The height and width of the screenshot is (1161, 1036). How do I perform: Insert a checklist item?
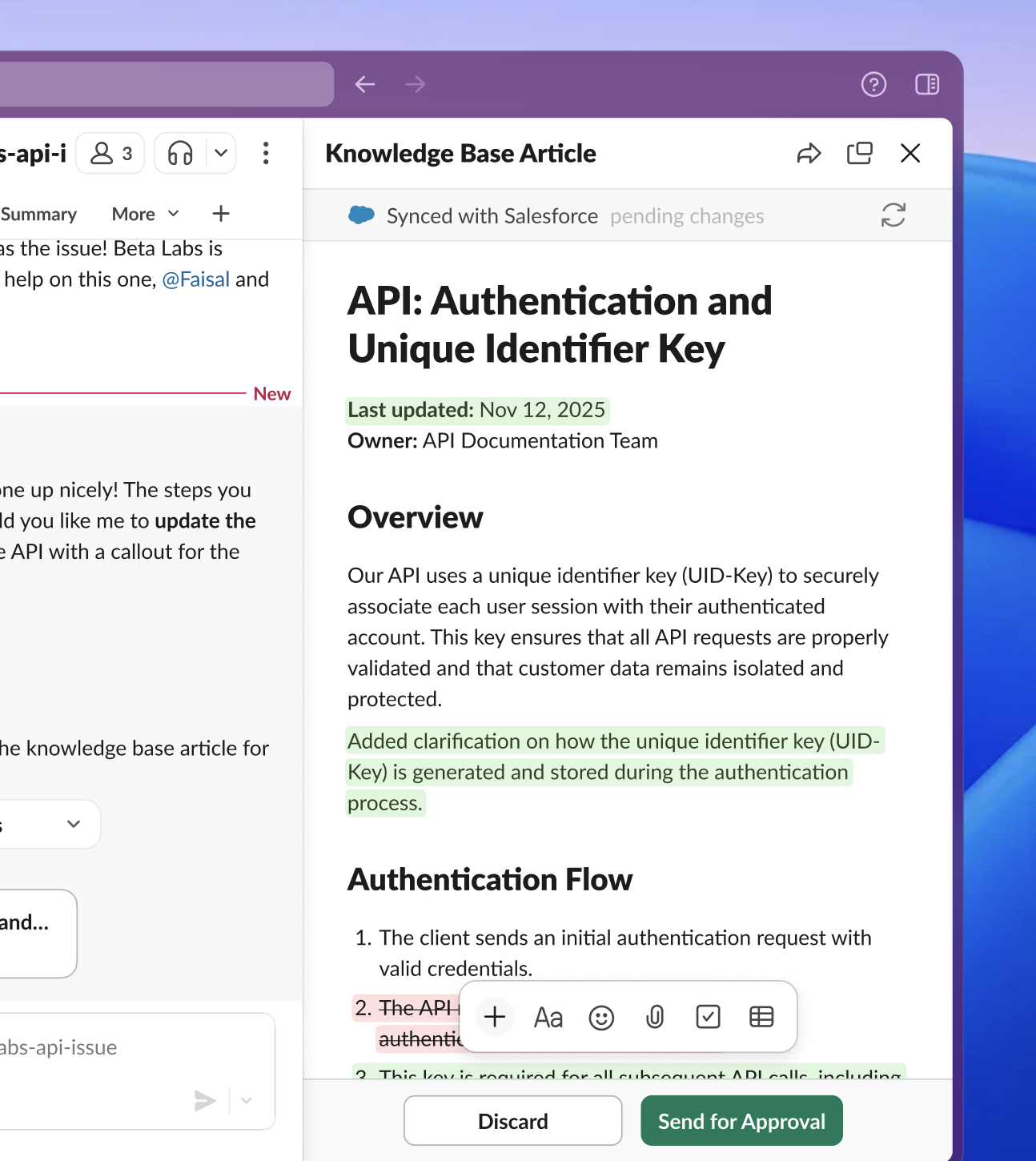(709, 1017)
